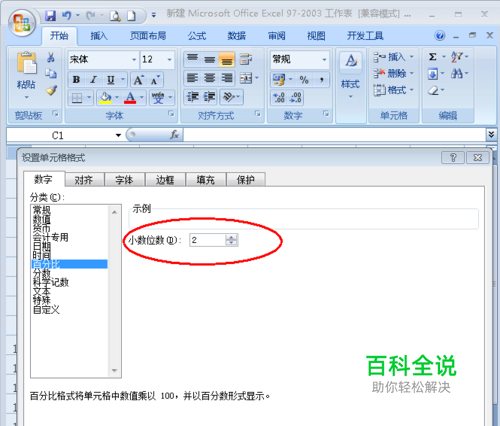This screenshot has width=500, height=426.
Task: Click the Paste clipboard icon
Action: (26, 63)
